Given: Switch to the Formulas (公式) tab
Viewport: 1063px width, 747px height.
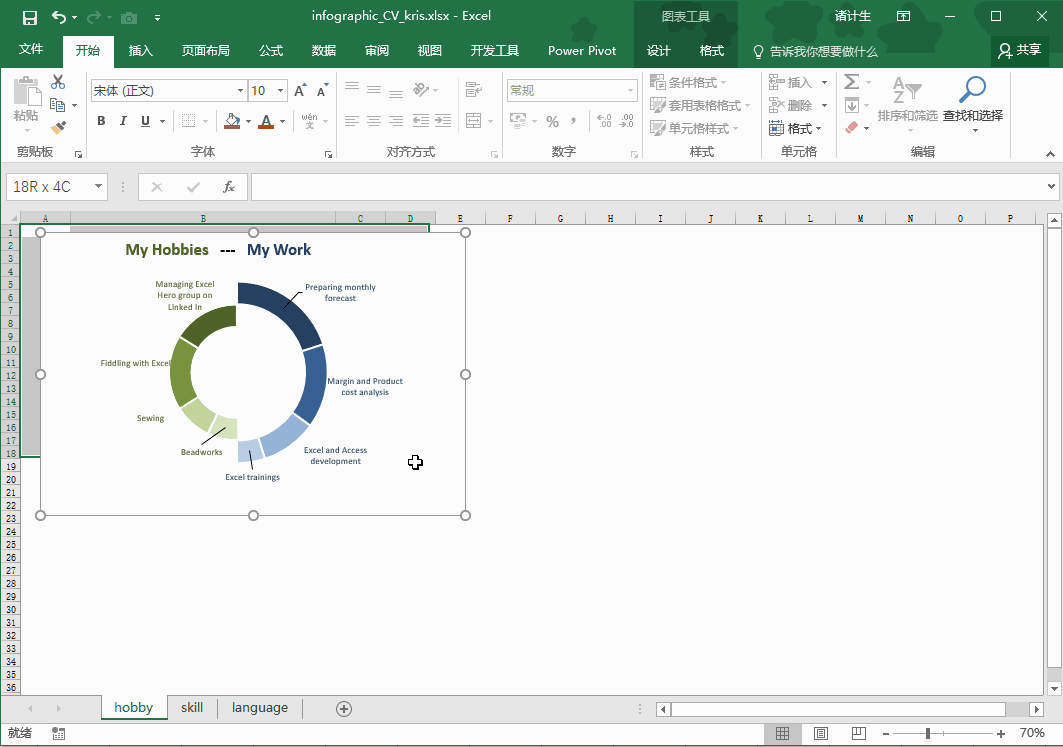Looking at the screenshot, I should coord(270,50).
